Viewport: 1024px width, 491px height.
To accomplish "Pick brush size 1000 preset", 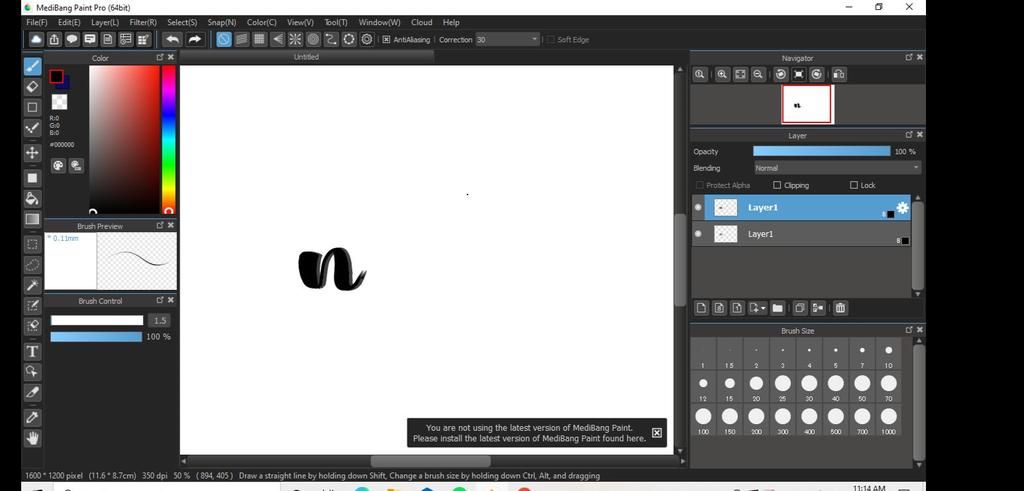I will tap(888, 419).
